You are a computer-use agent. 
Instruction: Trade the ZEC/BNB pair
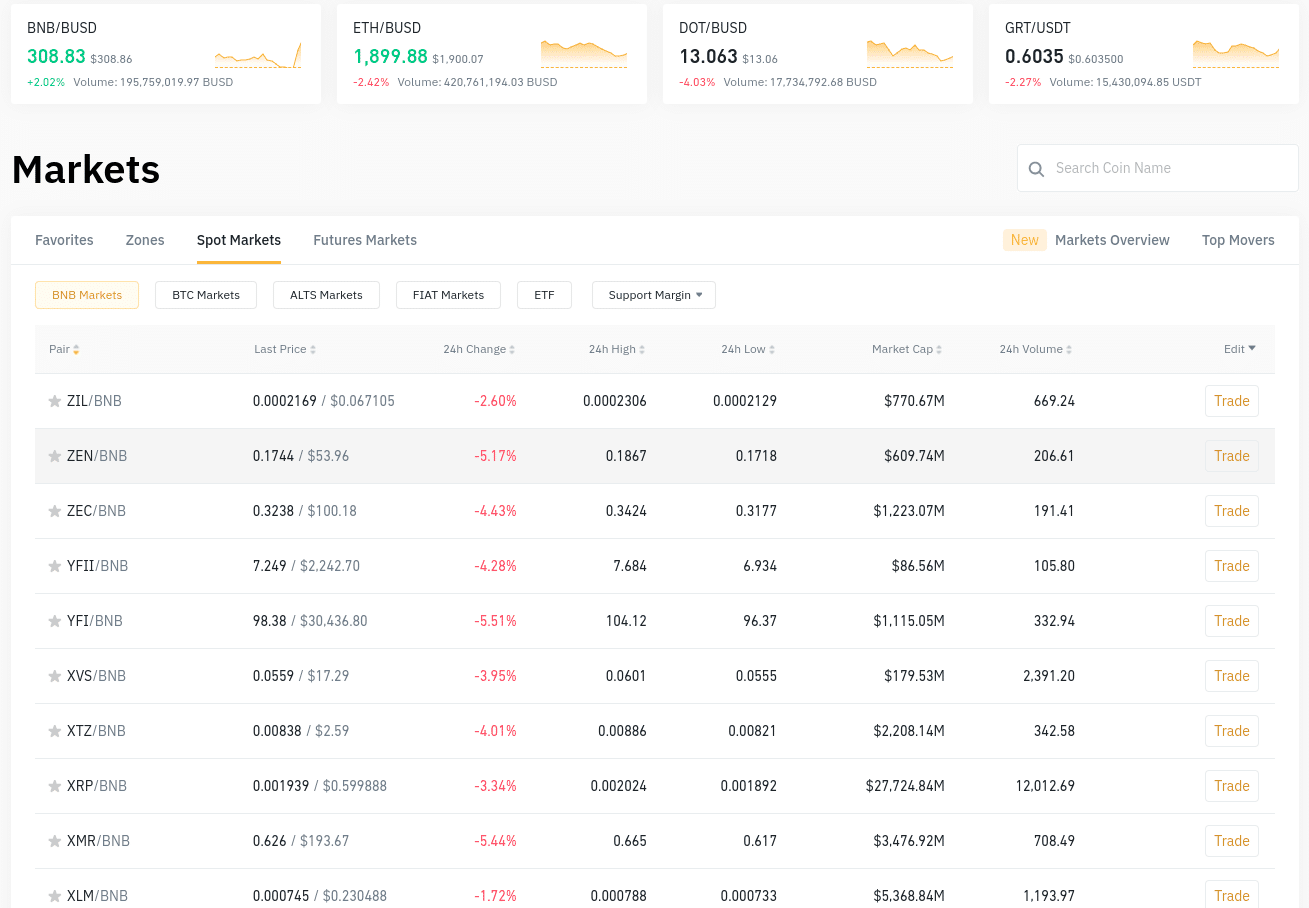tap(1232, 511)
